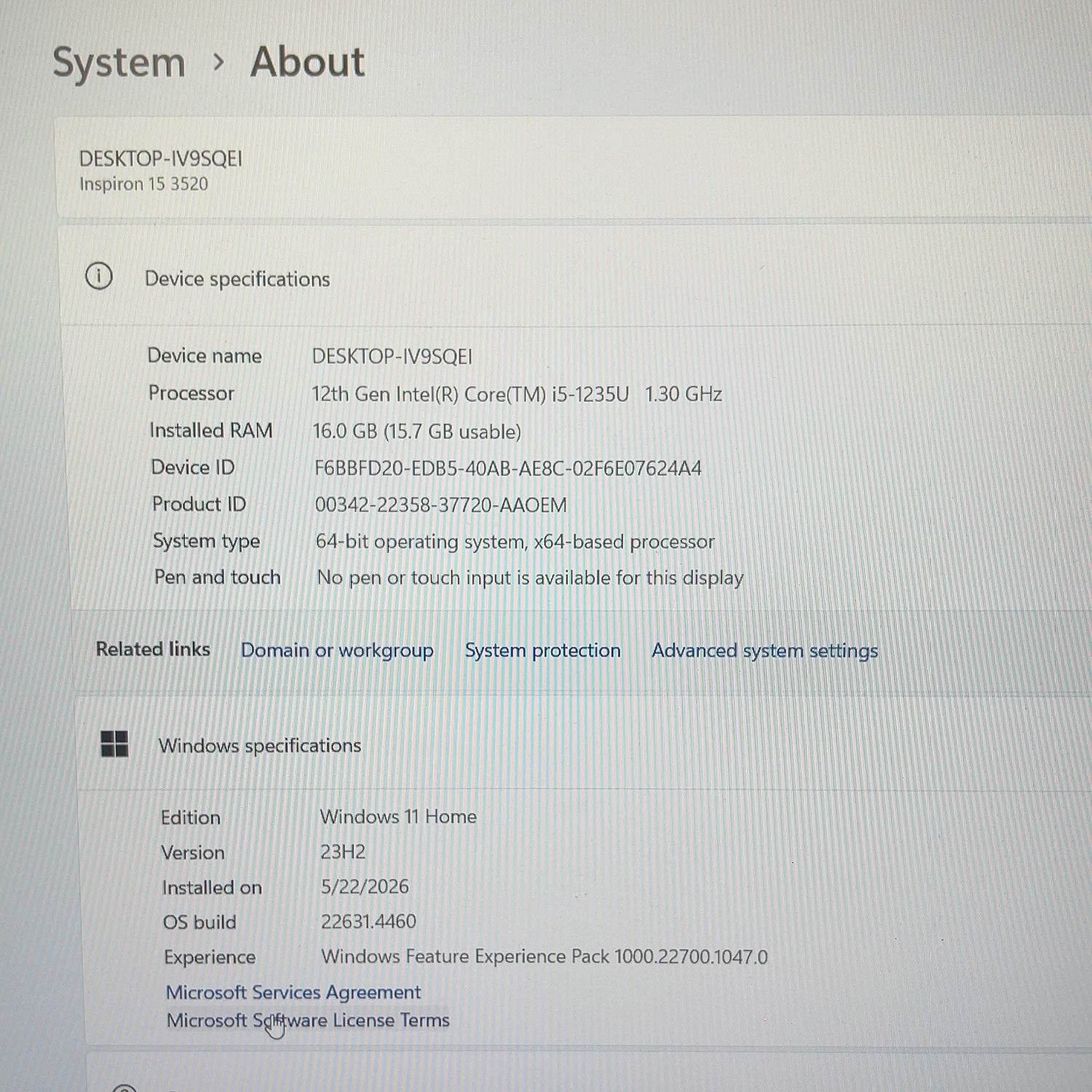The image size is (1092, 1092).
Task: Click the Installed RAM label
Action: 211,430
